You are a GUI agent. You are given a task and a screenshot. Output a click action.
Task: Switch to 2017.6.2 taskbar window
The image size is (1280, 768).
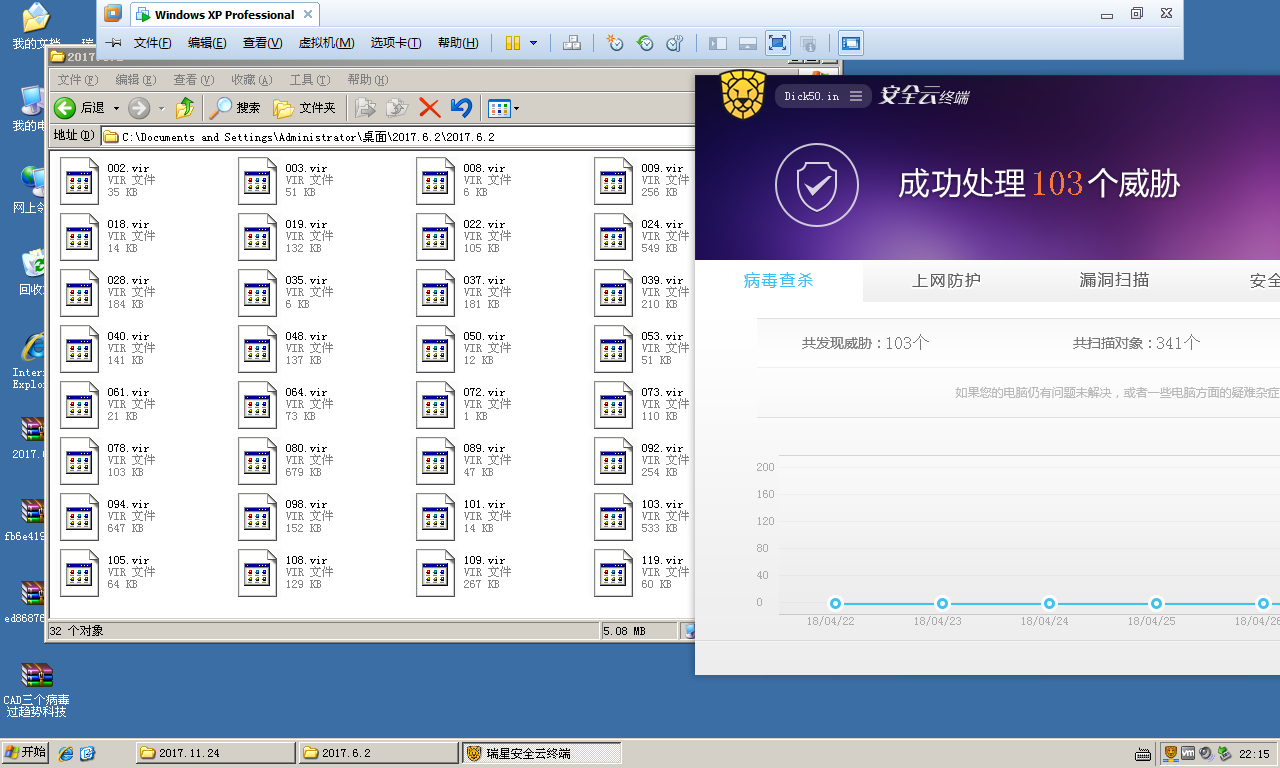click(379, 753)
